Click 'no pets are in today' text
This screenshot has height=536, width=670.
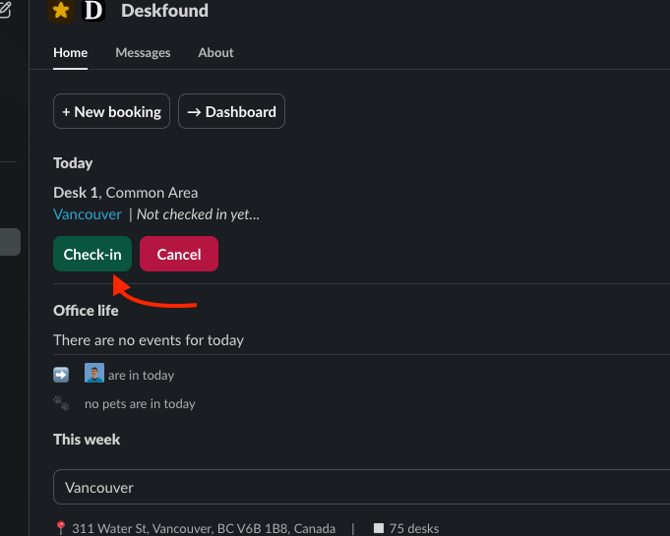click(x=140, y=403)
